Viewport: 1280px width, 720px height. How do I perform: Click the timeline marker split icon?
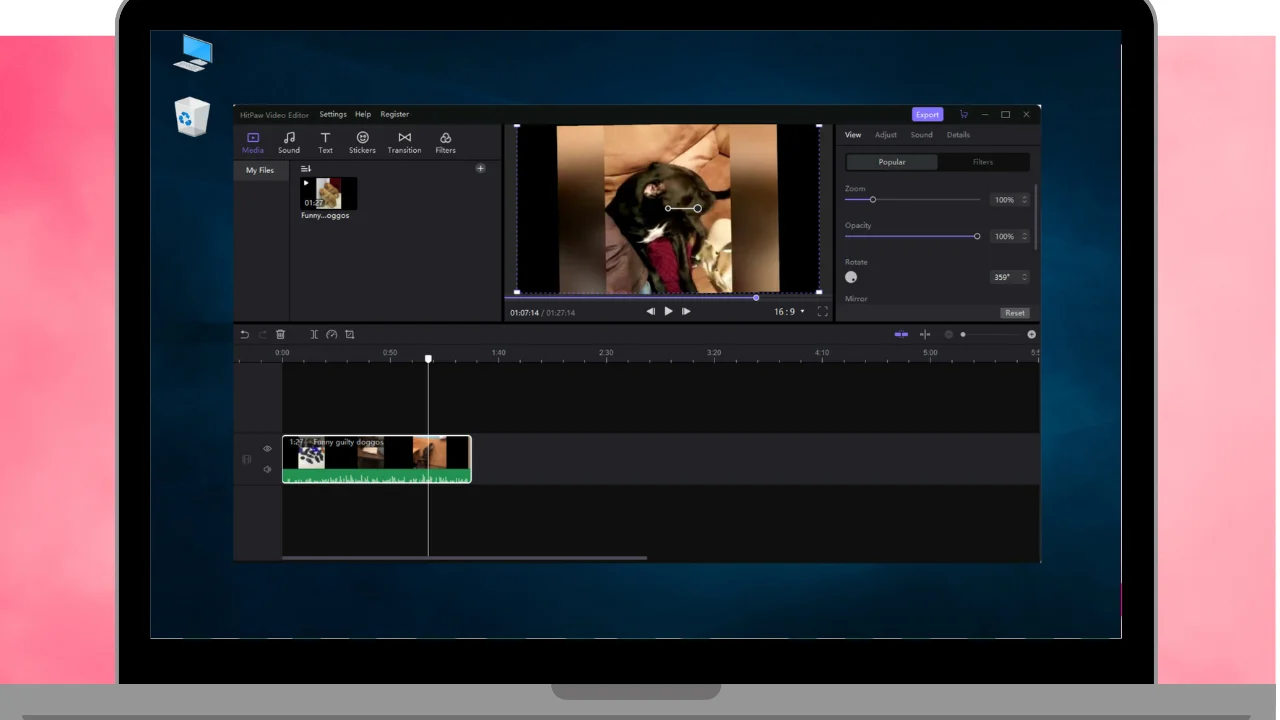click(x=925, y=334)
